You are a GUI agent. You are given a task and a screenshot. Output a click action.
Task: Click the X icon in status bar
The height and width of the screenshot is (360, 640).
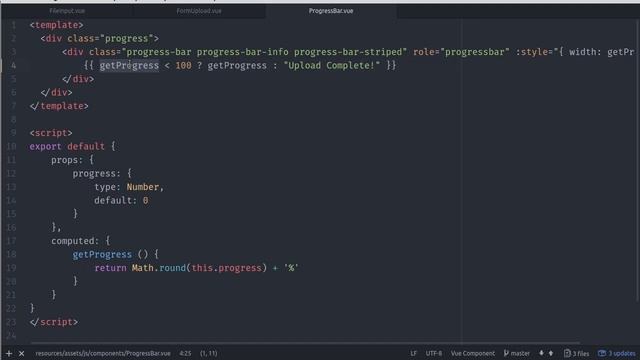click(22, 353)
